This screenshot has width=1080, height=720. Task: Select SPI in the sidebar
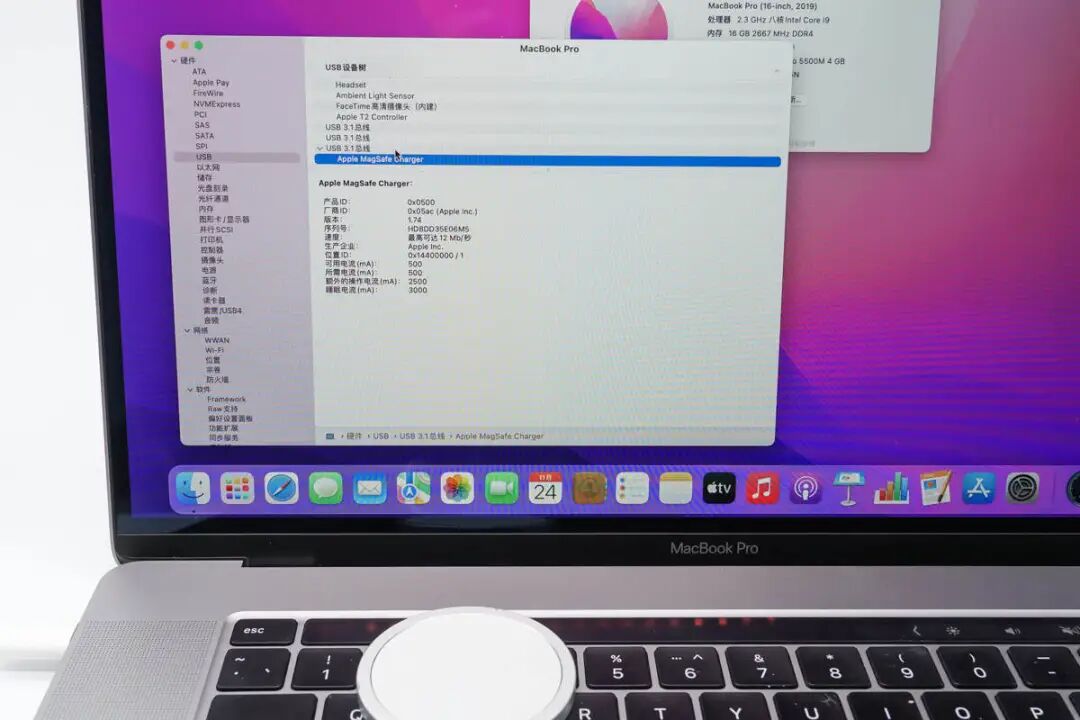pos(201,146)
